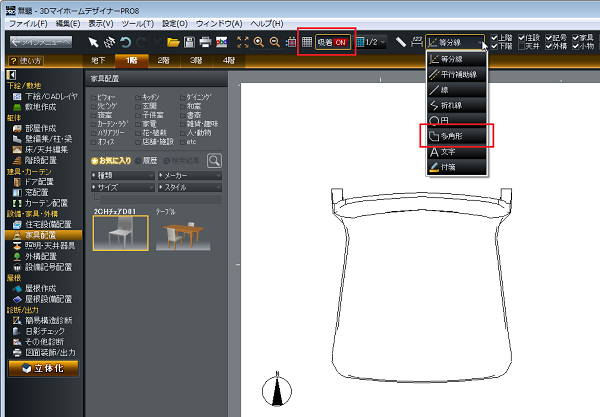Click the zoom in magnifier icon

tap(259, 42)
